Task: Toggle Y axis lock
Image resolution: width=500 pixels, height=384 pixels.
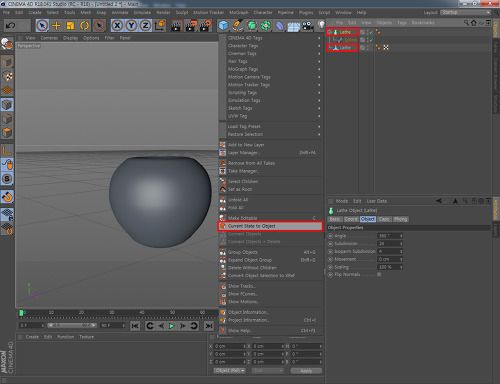Action: (x=131, y=25)
